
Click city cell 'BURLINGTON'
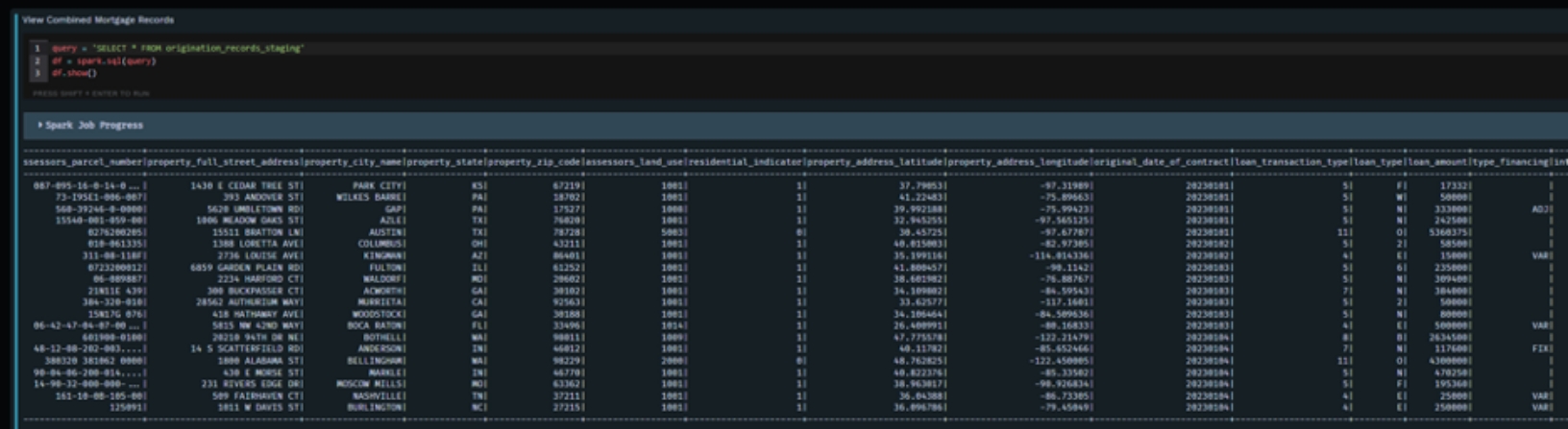376,408
